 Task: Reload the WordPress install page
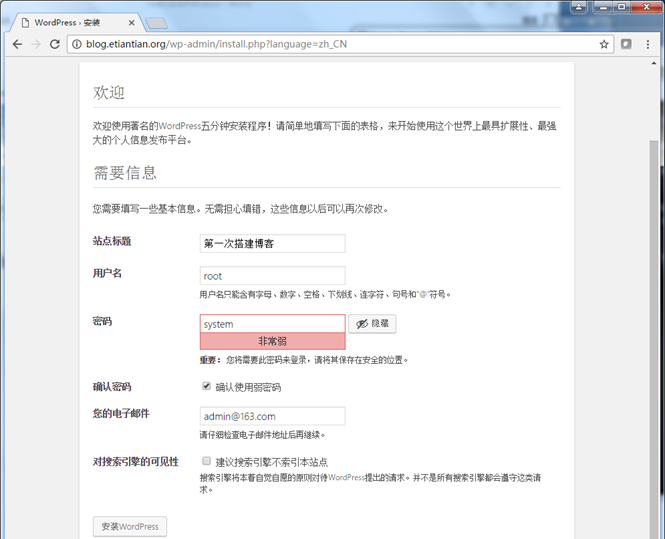pyautogui.click(x=55, y=44)
